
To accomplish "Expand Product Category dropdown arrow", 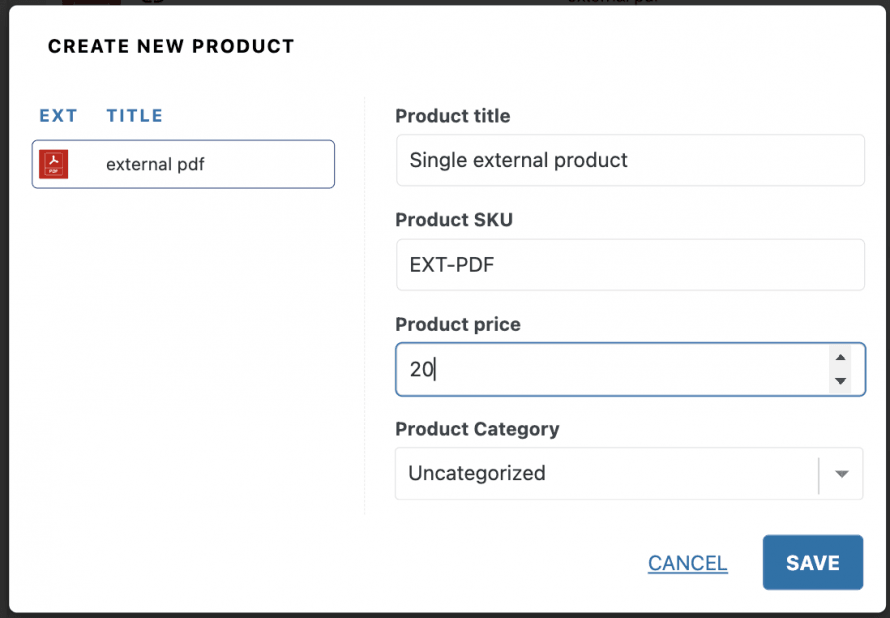I will [x=842, y=474].
